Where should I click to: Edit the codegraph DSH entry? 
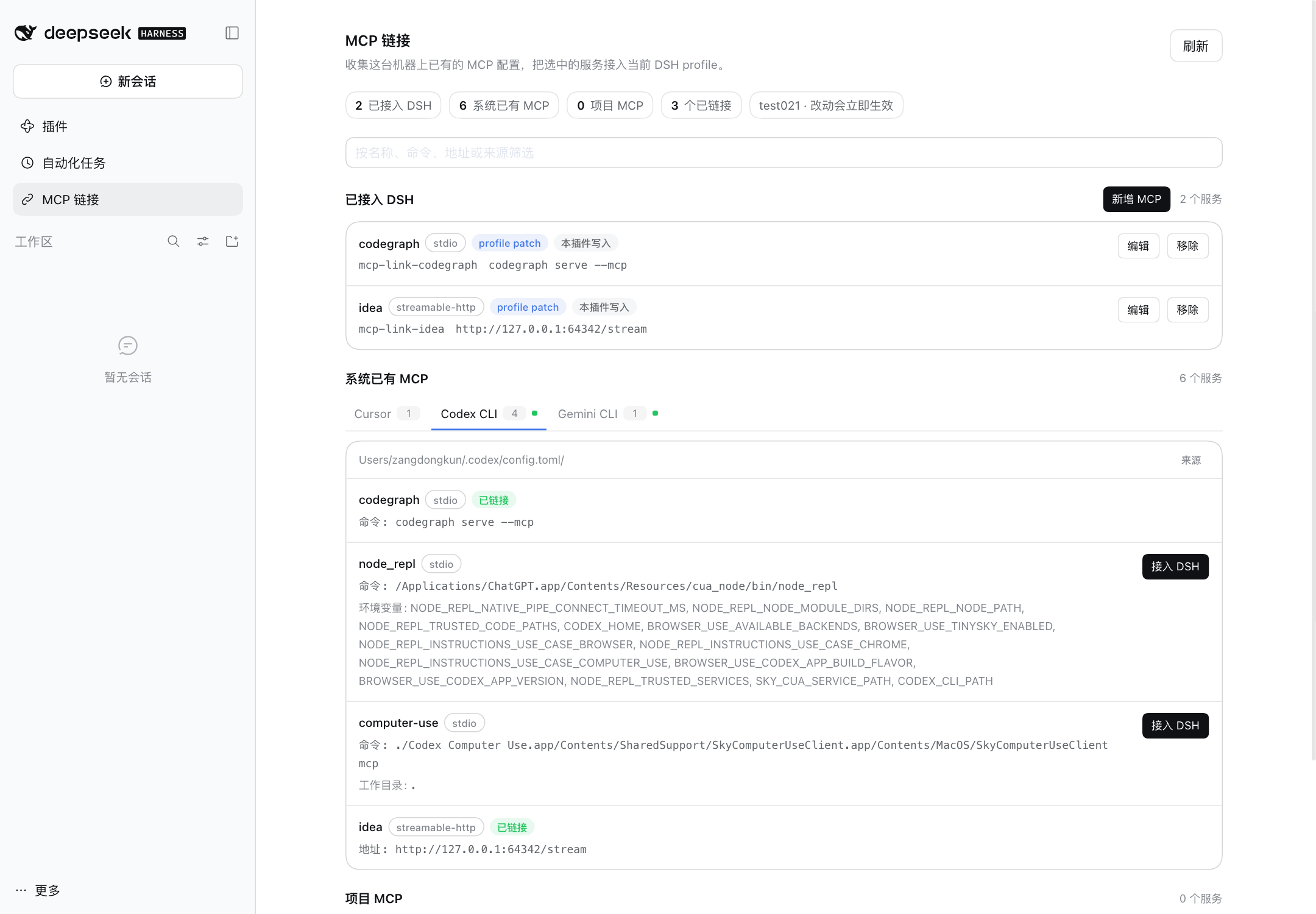point(1138,246)
